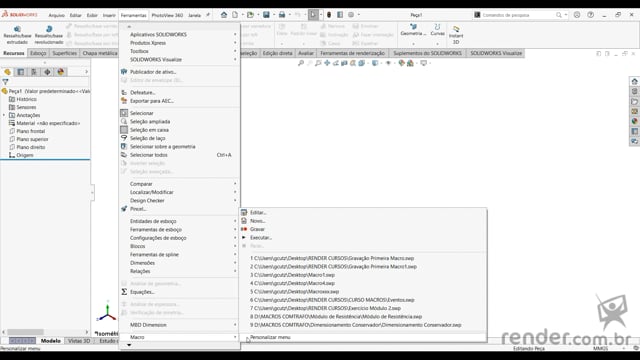Open Equações from Ferramentas menu
The image size is (640, 360).
[x=142, y=292]
